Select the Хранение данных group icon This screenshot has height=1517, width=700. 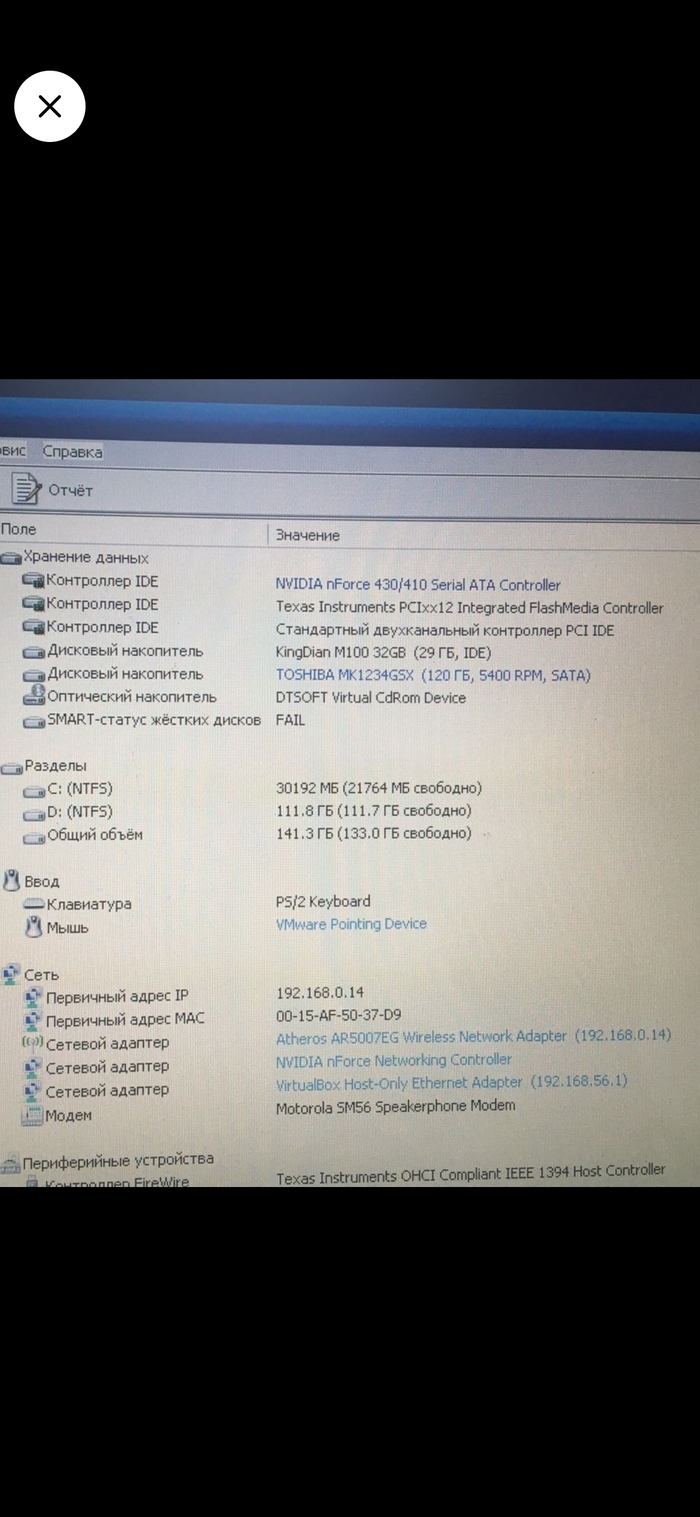pyautogui.click(x=11, y=558)
